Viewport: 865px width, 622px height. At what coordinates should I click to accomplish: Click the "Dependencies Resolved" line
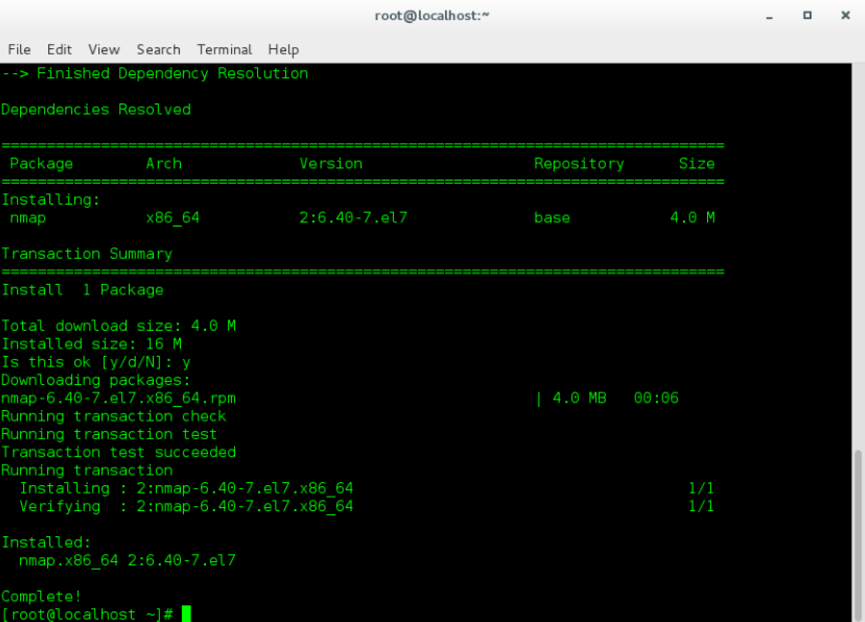pyautogui.click(x=95, y=109)
